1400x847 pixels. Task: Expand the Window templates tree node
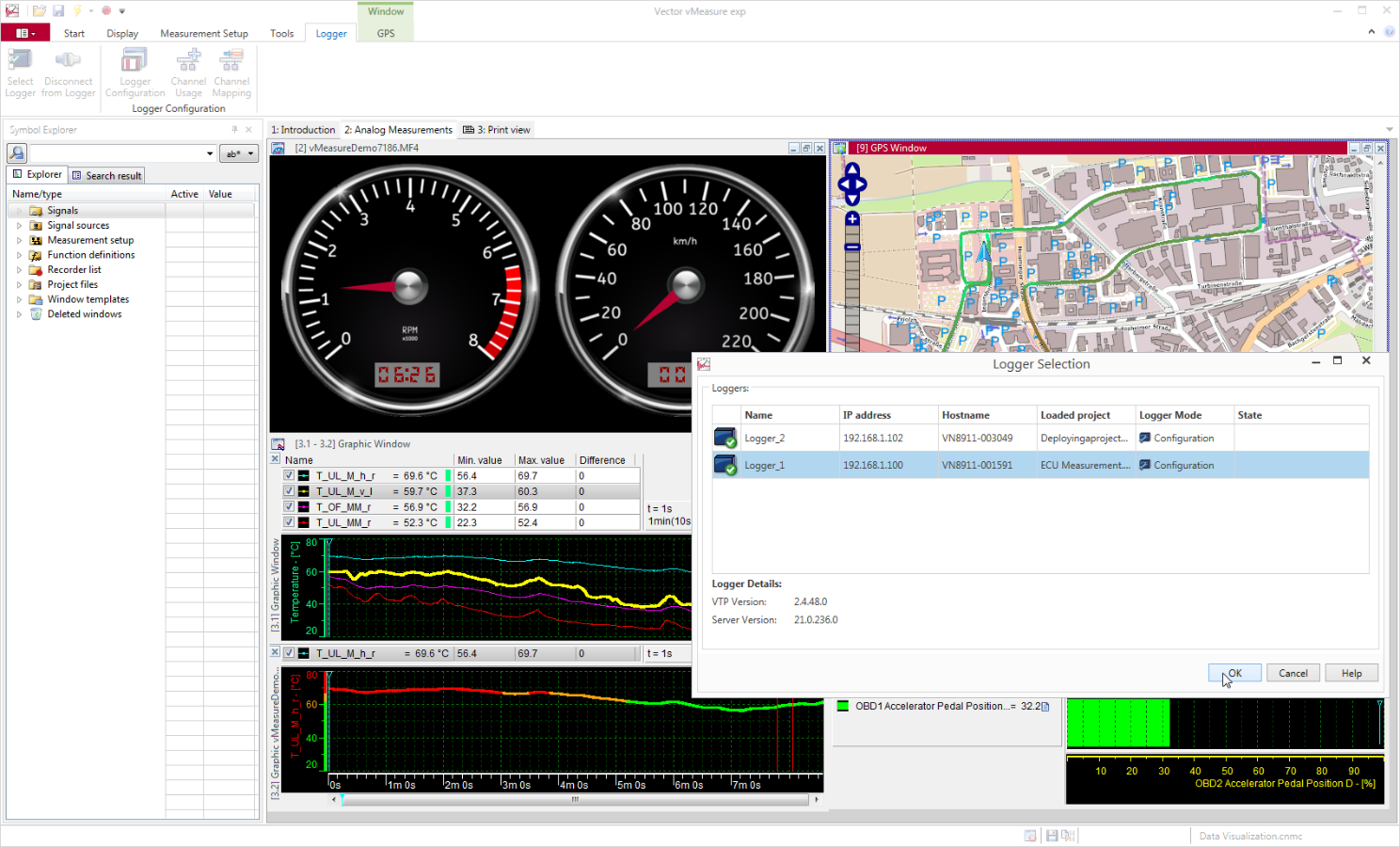point(19,299)
